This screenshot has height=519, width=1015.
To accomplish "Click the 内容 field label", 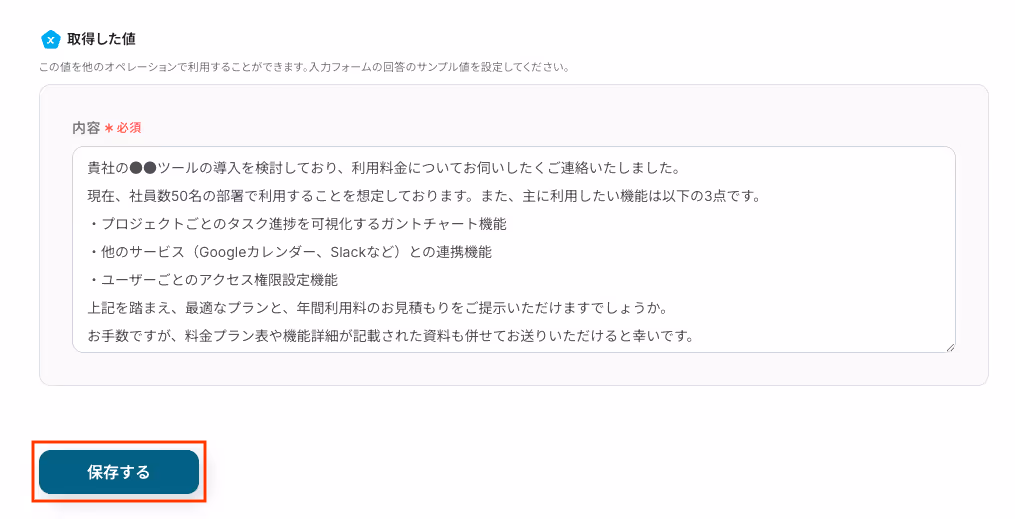I will [86, 127].
